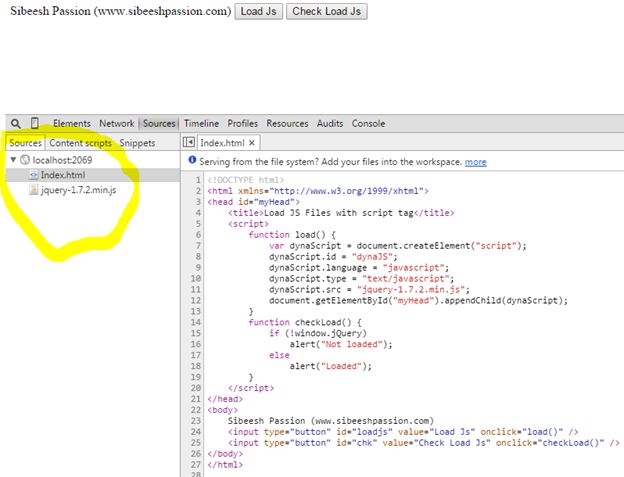The height and width of the screenshot is (477, 624).
Task: Click the Index.html file icon in tree
Action: (x=33, y=175)
